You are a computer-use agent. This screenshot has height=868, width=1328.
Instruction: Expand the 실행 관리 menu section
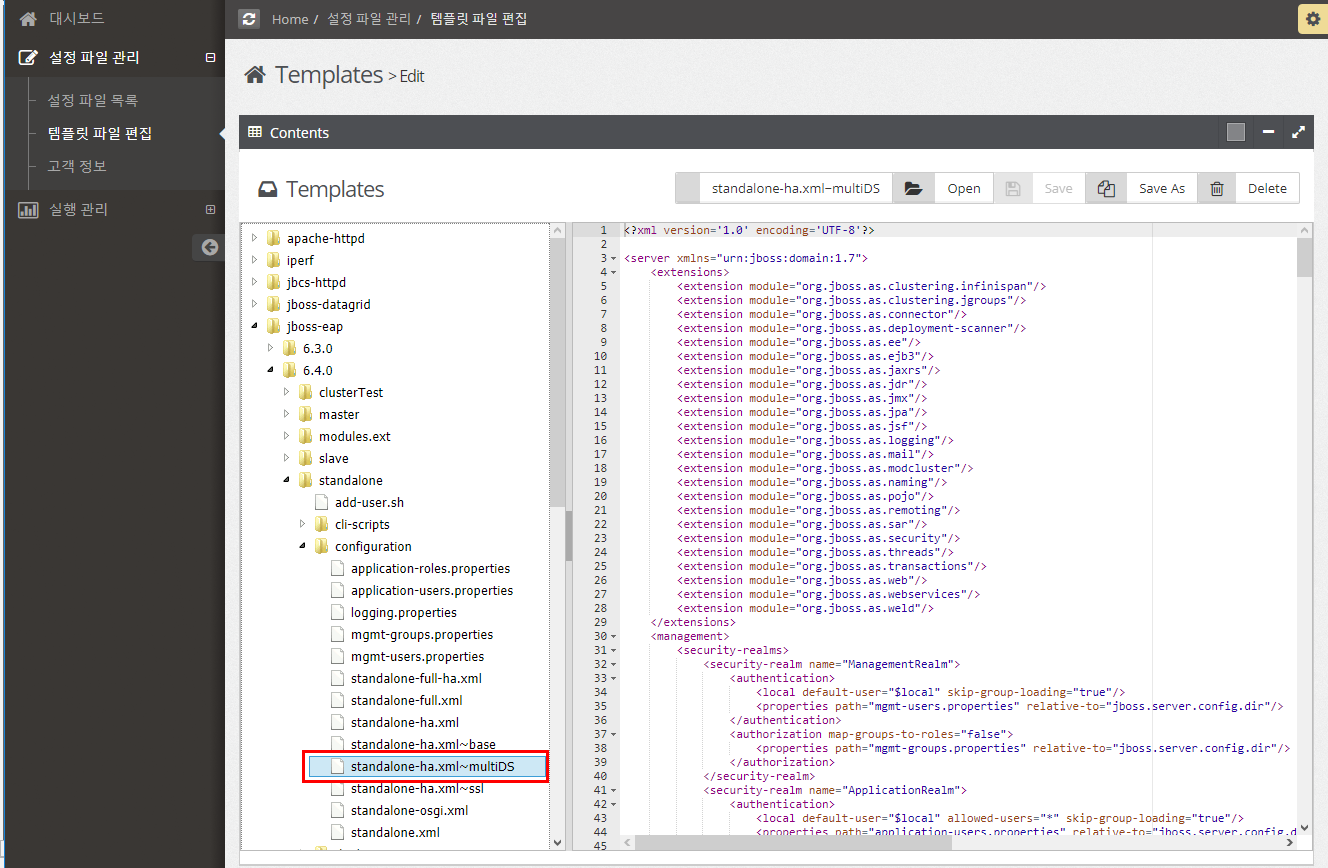[x=210, y=210]
